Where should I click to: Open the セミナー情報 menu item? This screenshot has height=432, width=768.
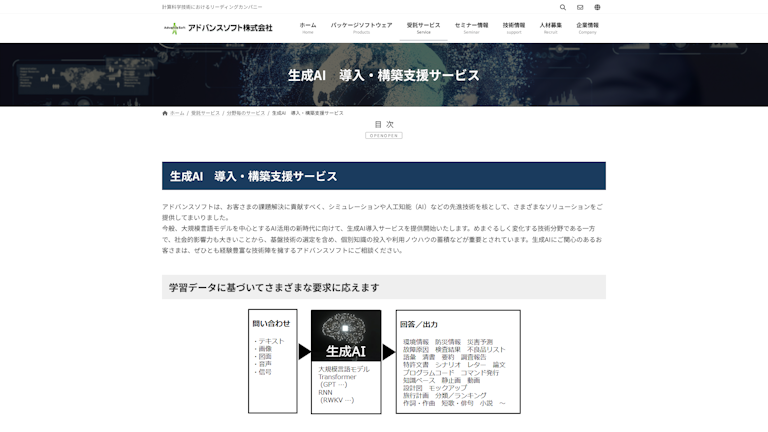(471, 28)
